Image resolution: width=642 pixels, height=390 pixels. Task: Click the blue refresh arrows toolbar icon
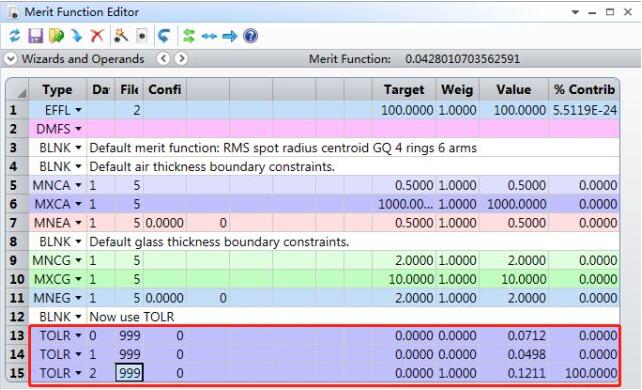tap(15, 36)
